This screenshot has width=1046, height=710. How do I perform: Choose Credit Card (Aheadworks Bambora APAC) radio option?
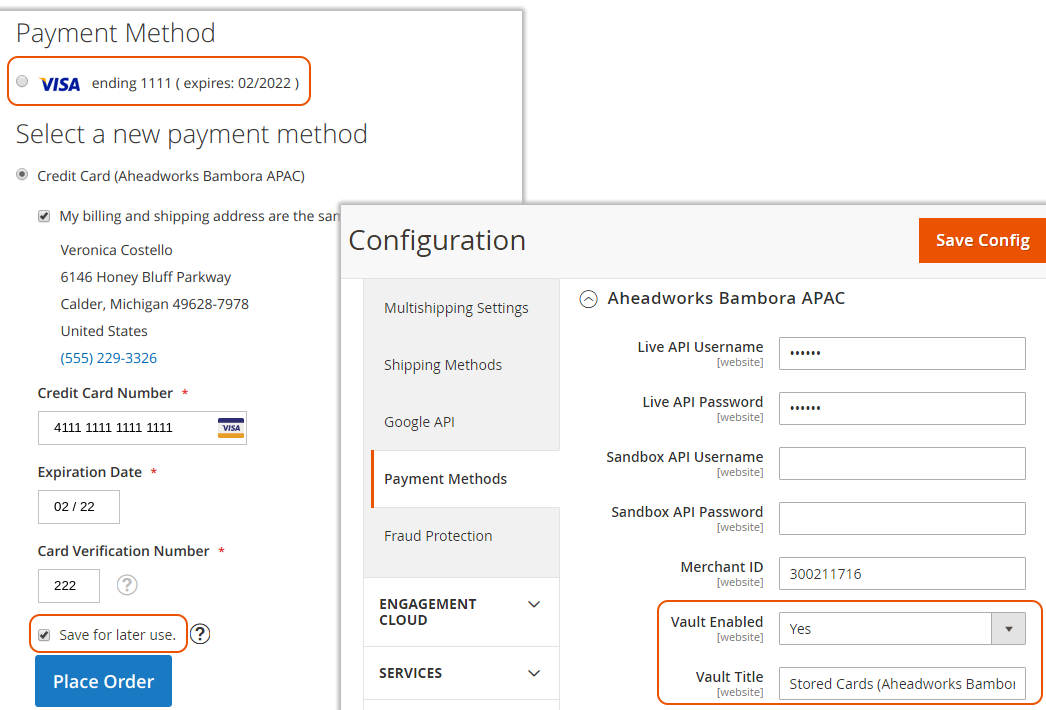(23, 175)
